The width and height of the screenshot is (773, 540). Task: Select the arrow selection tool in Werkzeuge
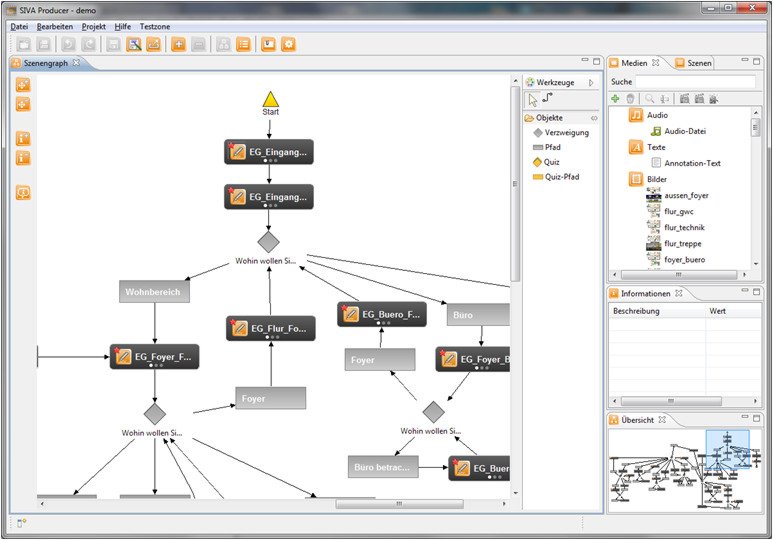click(x=532, y=99)
